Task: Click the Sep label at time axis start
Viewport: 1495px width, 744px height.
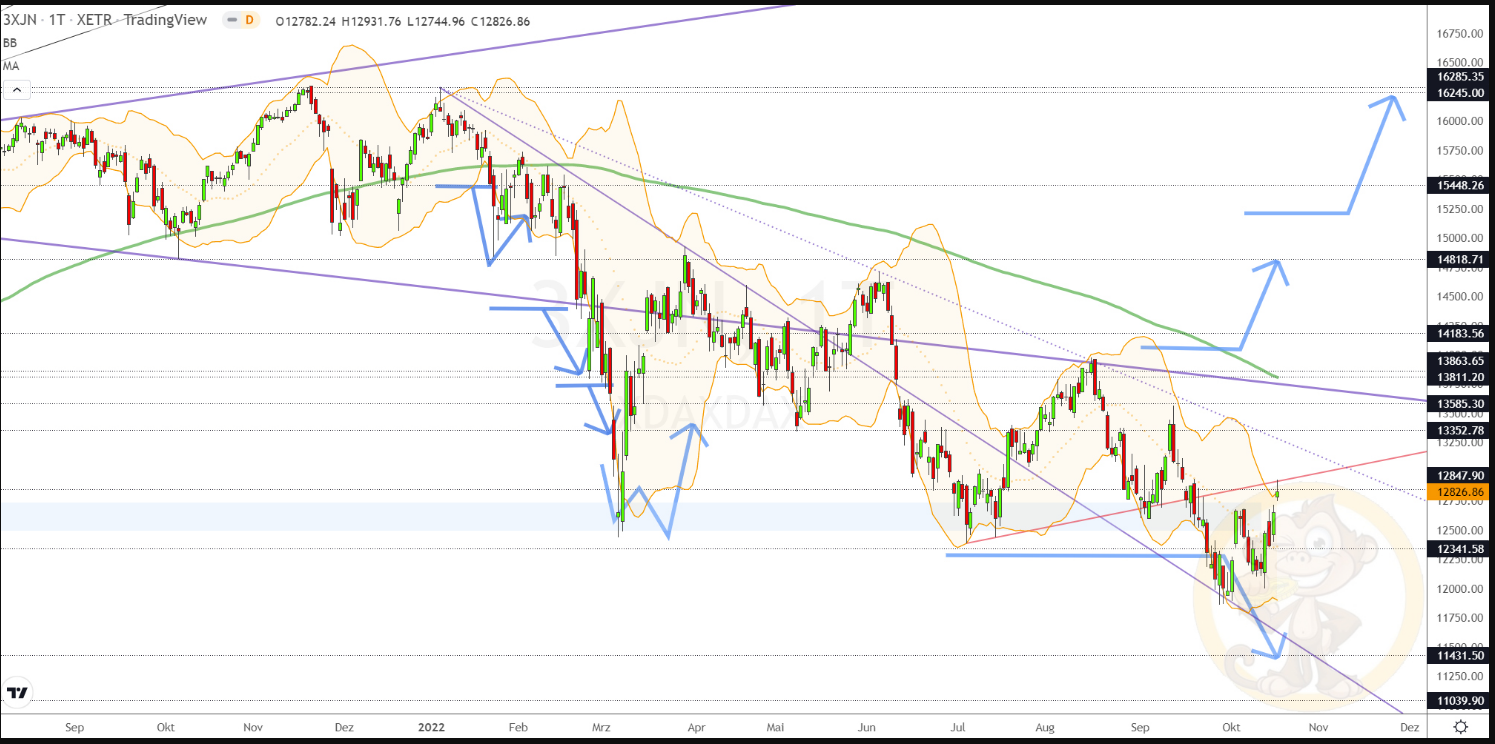Action: pos(74,727)
